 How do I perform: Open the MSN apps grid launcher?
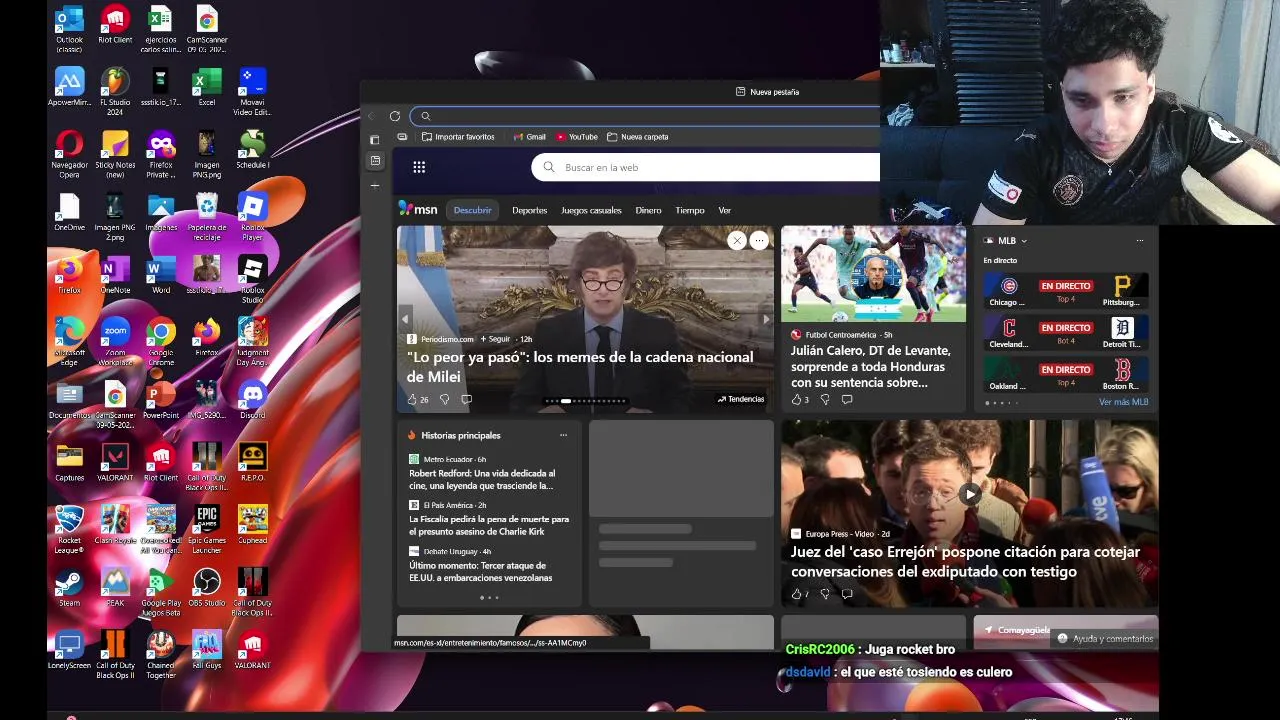(419, 167)
